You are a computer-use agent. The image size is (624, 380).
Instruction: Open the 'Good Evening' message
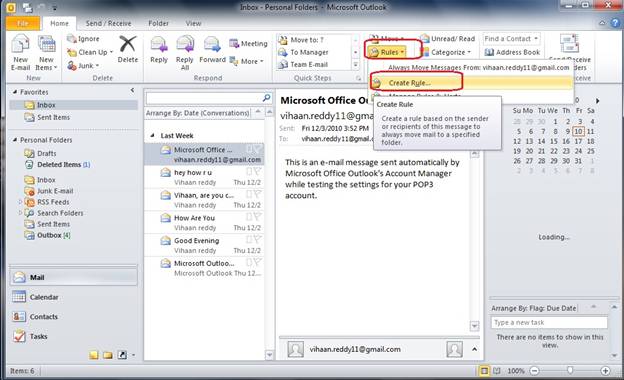coord(204,246)
